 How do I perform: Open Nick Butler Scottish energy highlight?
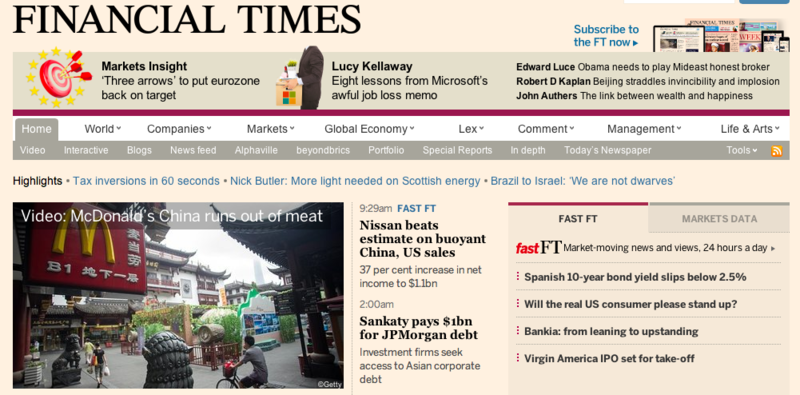tap(355, 181)
